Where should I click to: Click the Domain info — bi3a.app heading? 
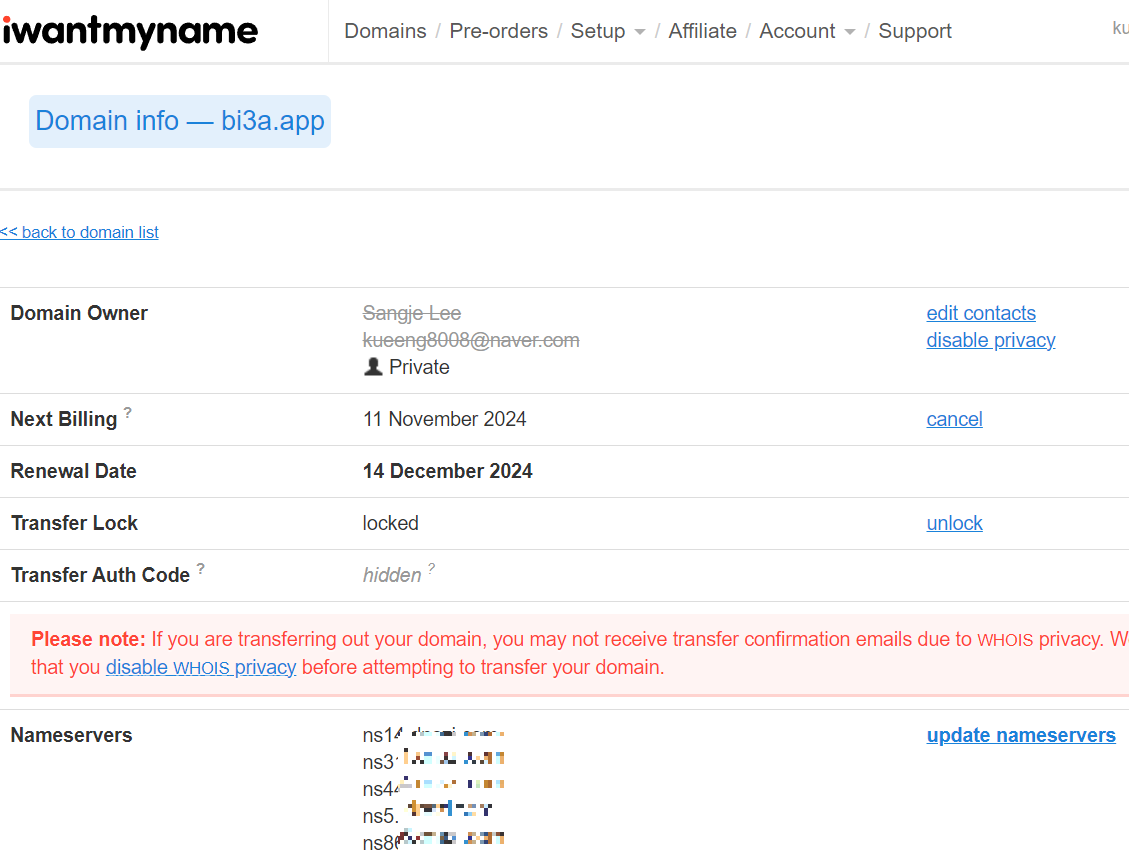(180, 121)
